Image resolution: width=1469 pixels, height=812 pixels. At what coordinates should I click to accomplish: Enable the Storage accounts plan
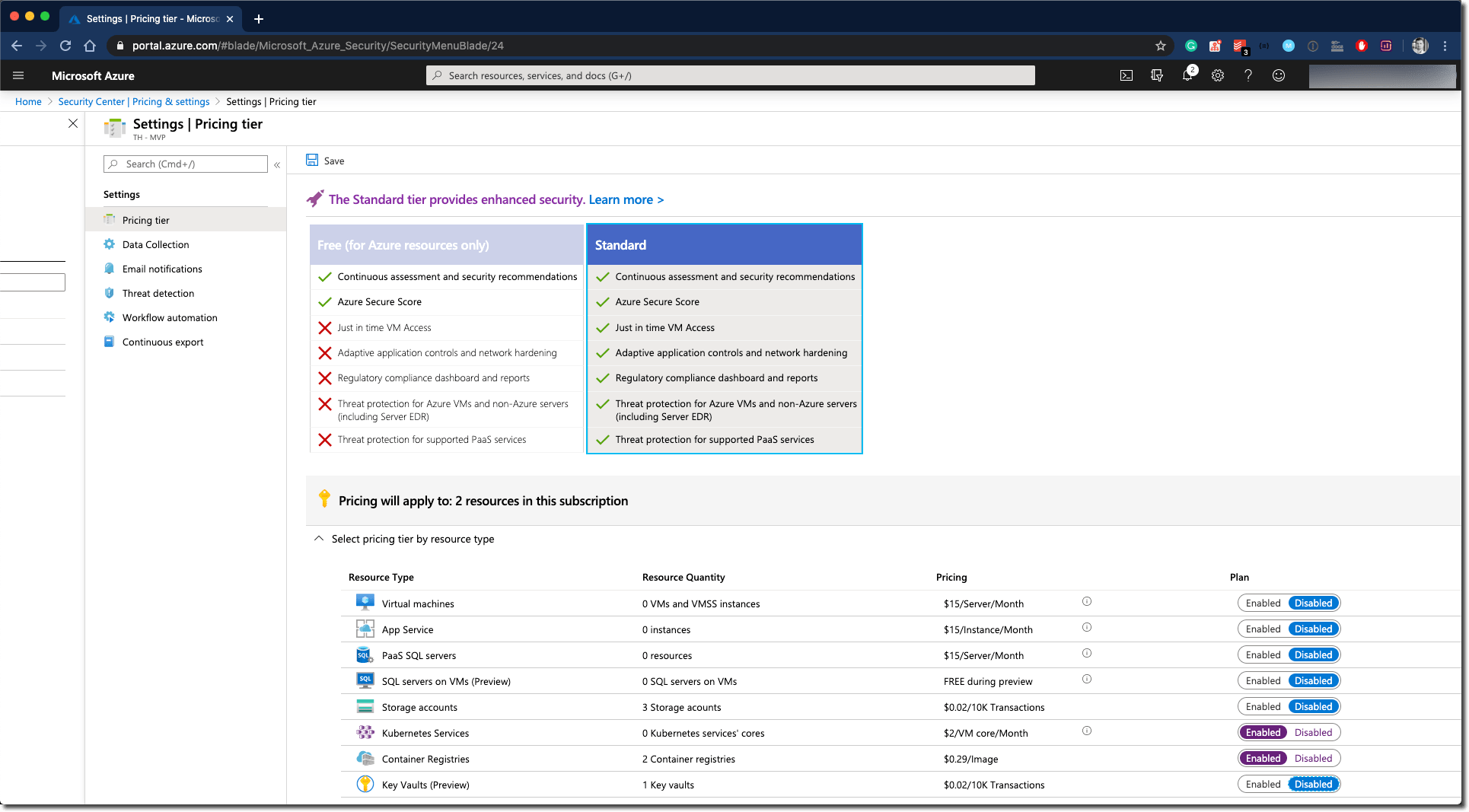point(1263,706)
